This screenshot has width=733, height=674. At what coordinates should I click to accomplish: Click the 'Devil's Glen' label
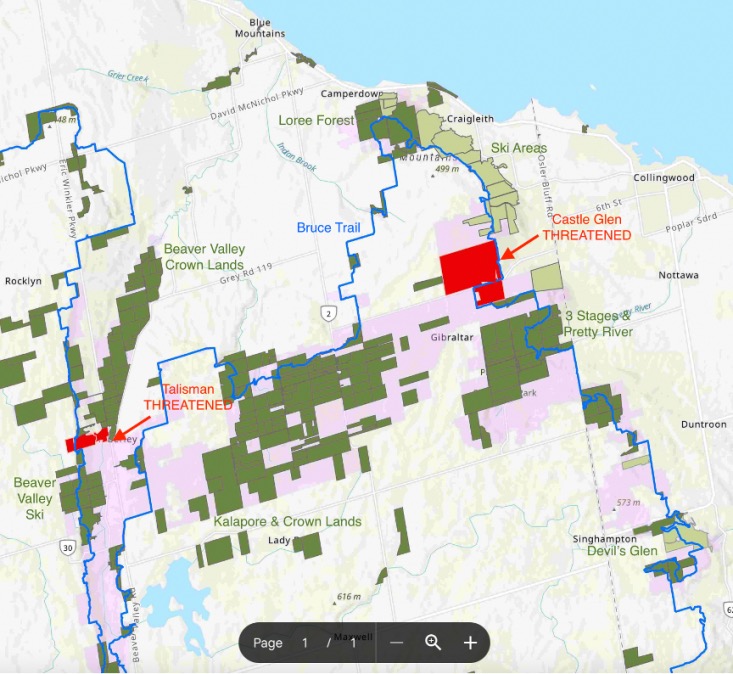(622, 551)
